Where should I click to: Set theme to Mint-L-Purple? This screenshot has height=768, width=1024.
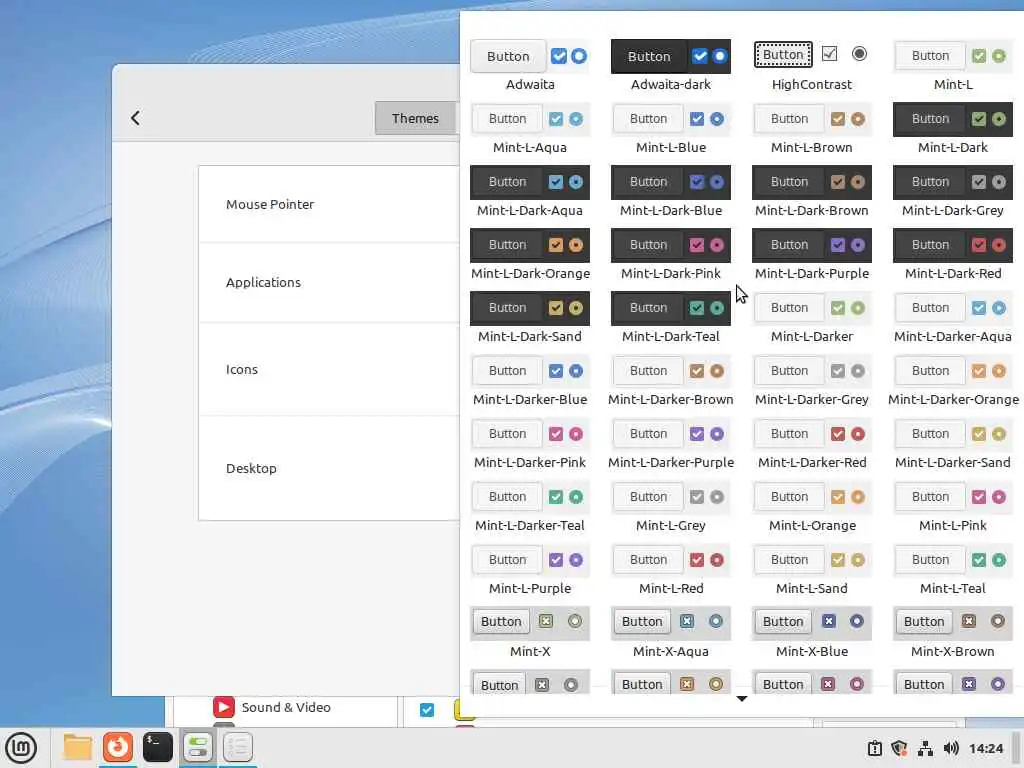530,569
